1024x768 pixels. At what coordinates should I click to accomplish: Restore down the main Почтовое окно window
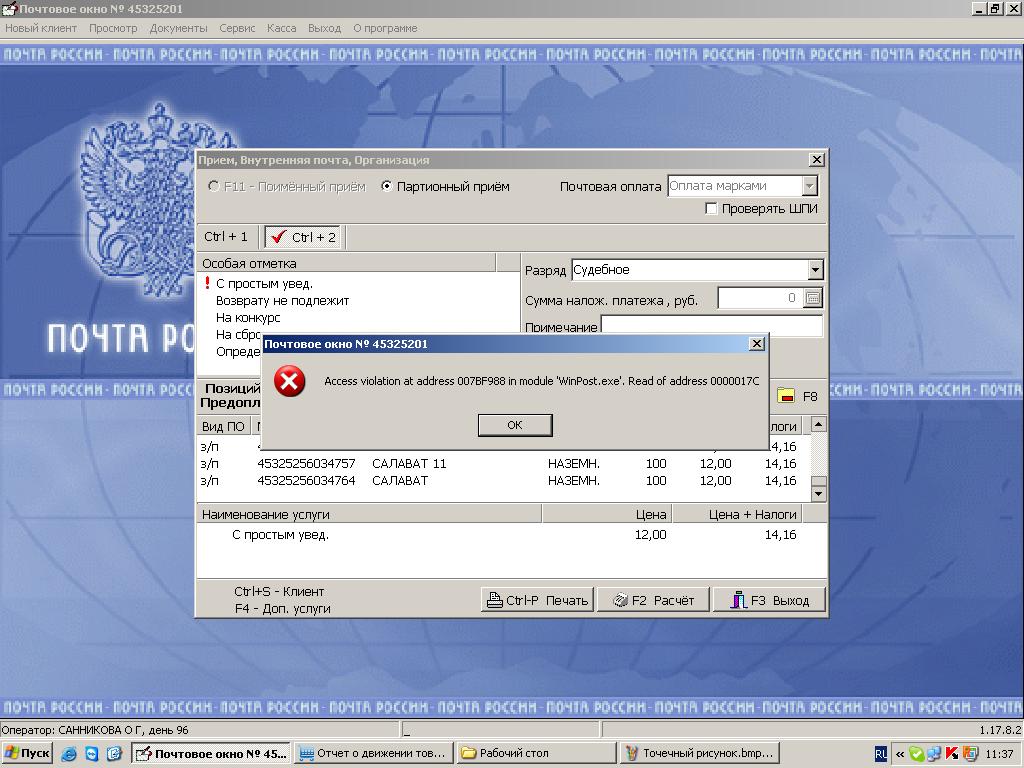point(995,8)
